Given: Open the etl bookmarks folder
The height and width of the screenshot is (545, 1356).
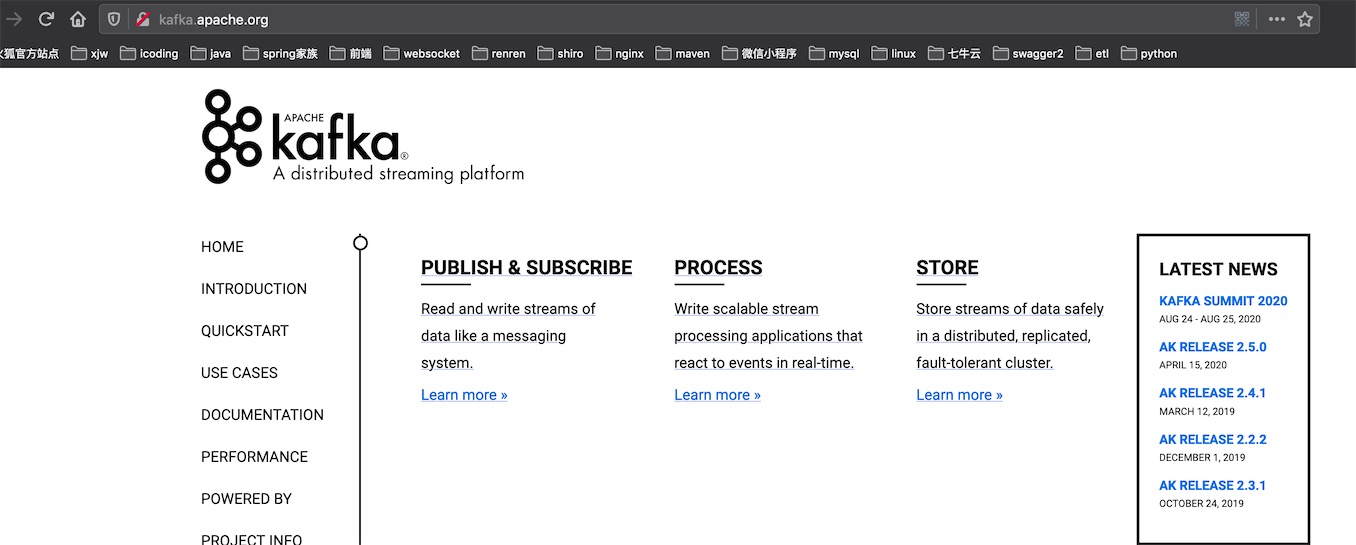Looking at the screenshot, I should 1092,53.
